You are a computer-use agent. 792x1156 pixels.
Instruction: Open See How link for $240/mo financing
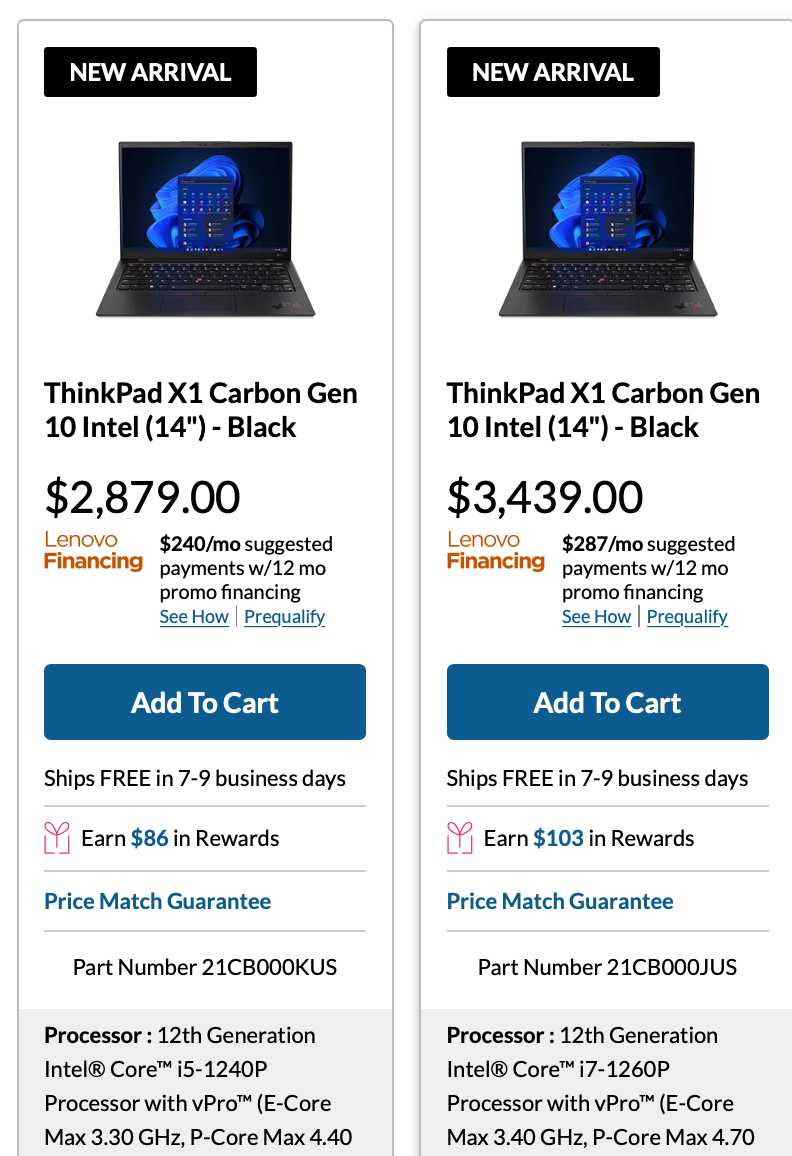tap(194, 617)
